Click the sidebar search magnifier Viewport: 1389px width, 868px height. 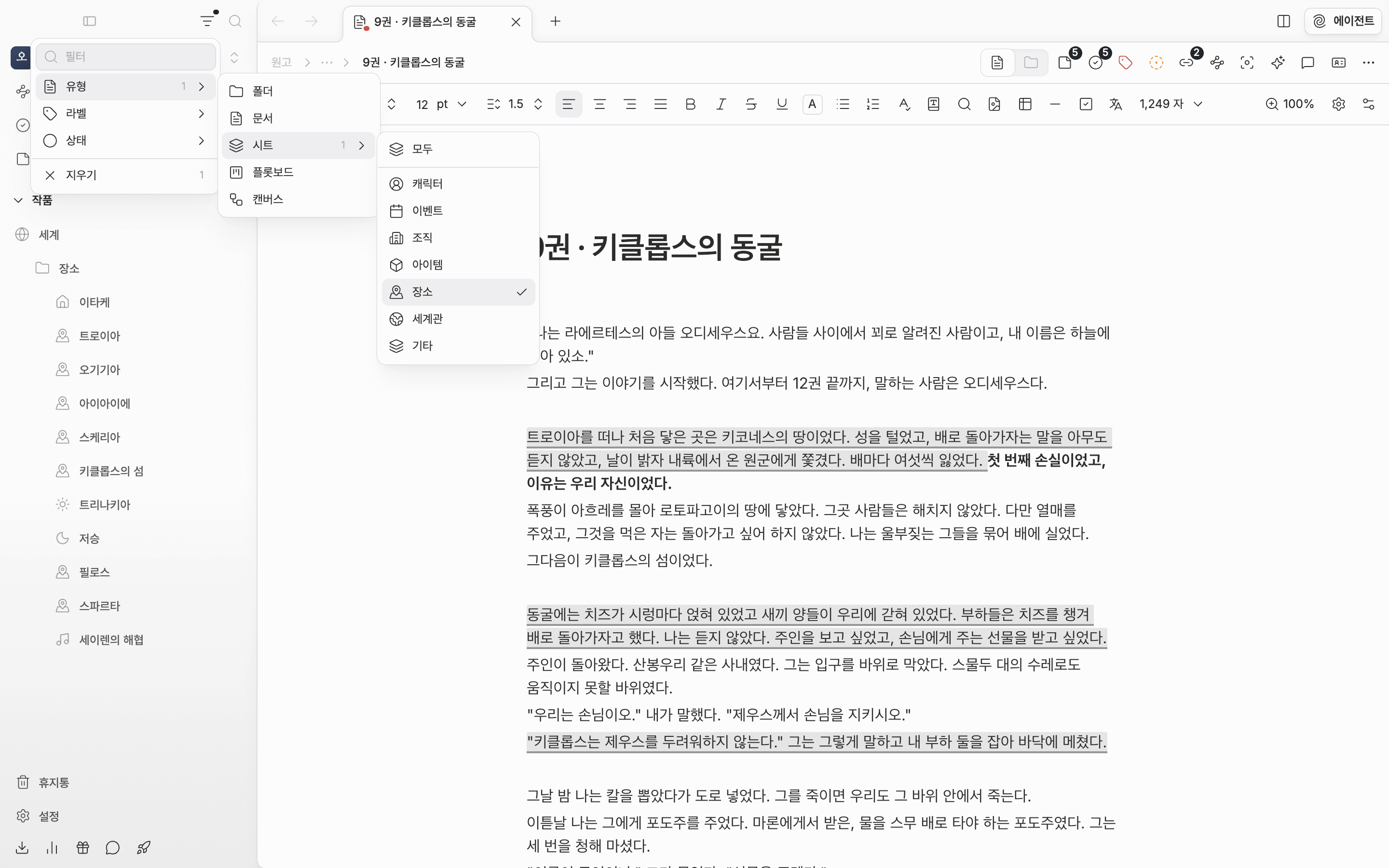click(235, 21)
